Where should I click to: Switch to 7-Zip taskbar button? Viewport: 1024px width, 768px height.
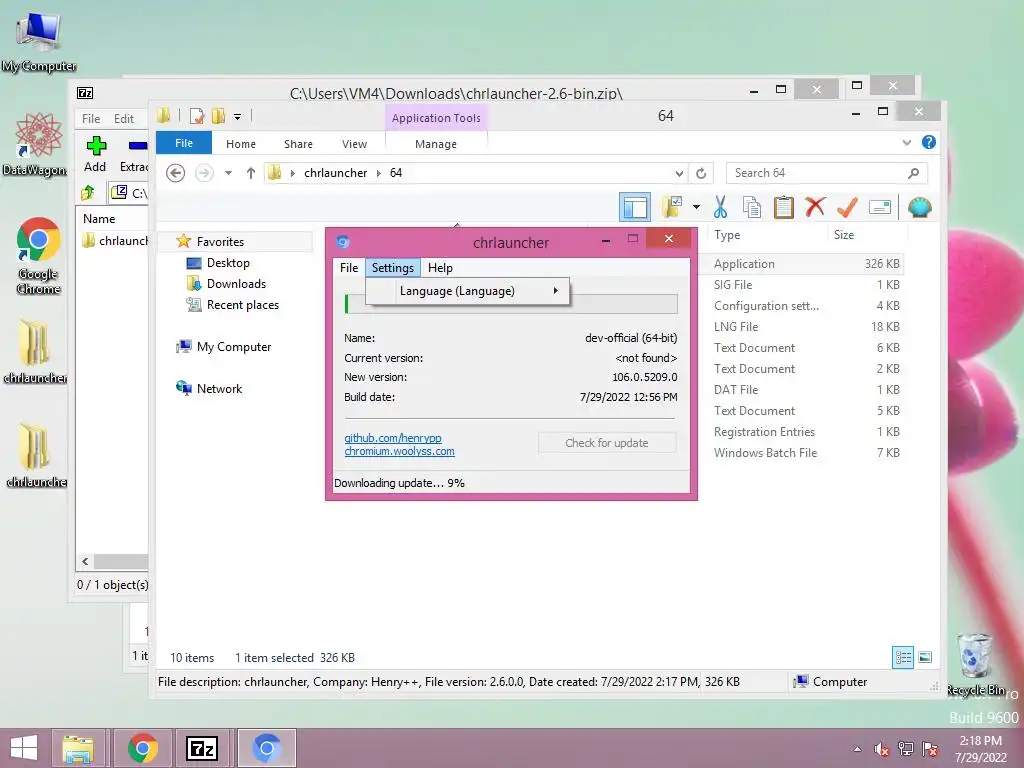202,748
